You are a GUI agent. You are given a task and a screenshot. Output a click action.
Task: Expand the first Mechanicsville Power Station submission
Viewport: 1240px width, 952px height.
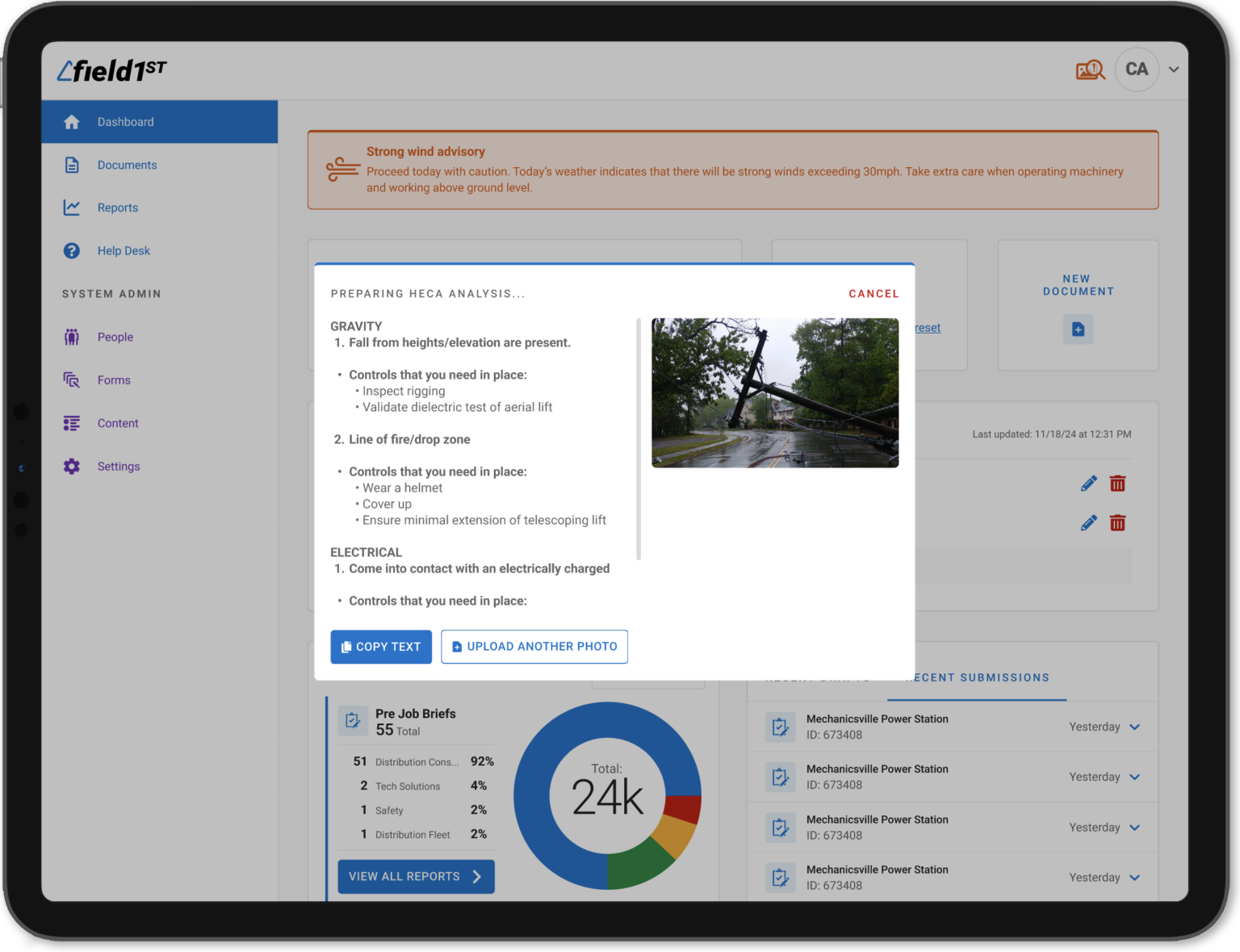click(x=1135, y=727)
